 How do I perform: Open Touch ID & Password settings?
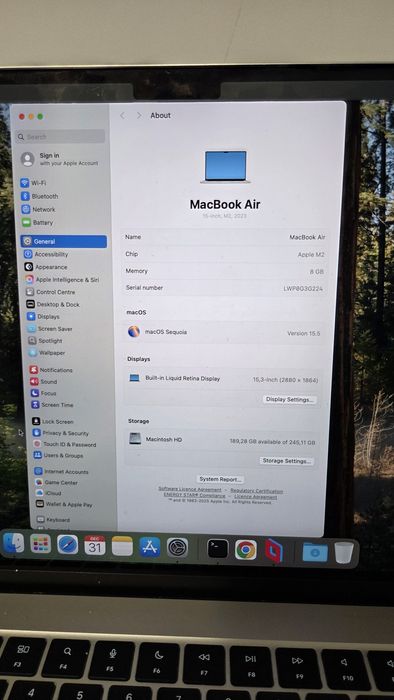(65, 445)
